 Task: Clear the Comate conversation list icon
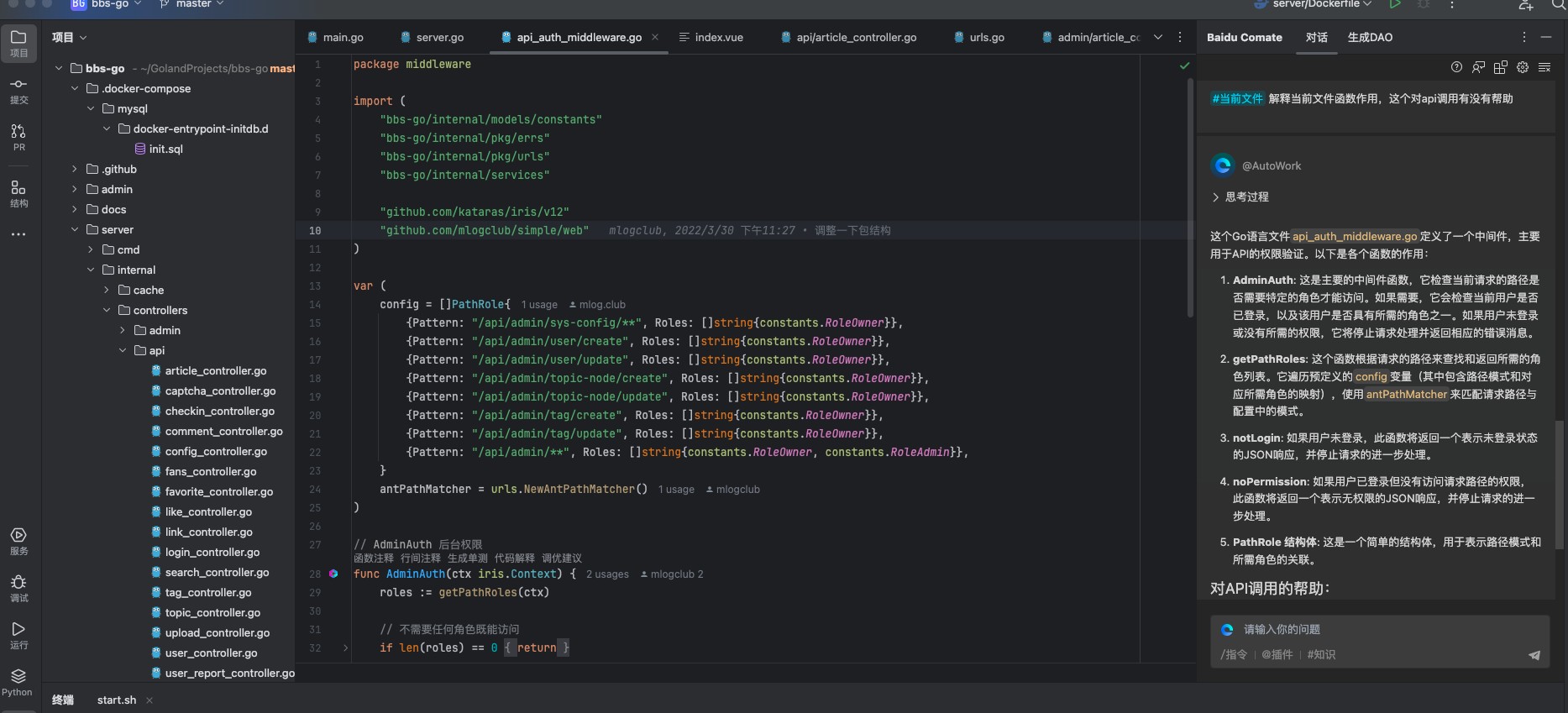pyautogui.click(x=1544, y=67)
